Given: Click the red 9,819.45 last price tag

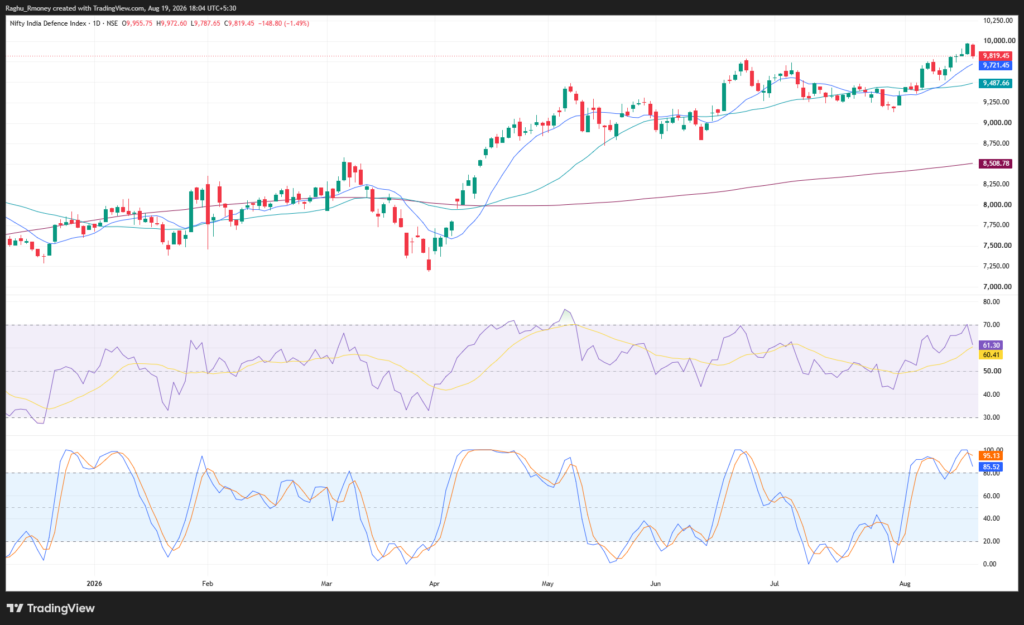Looking at the screenshot, I should (x=996, y=56).
